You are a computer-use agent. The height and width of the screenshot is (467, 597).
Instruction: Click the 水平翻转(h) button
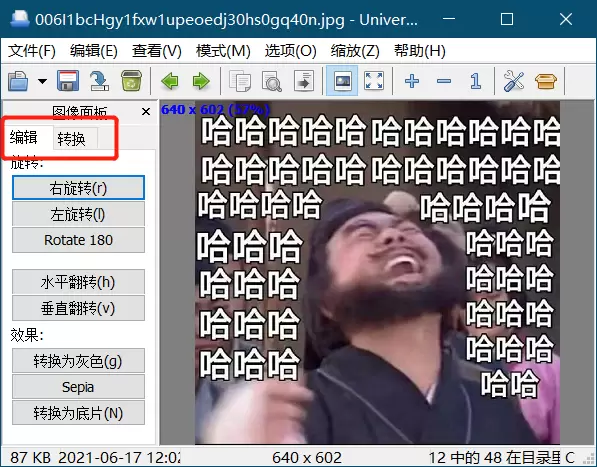click(78, 282)
